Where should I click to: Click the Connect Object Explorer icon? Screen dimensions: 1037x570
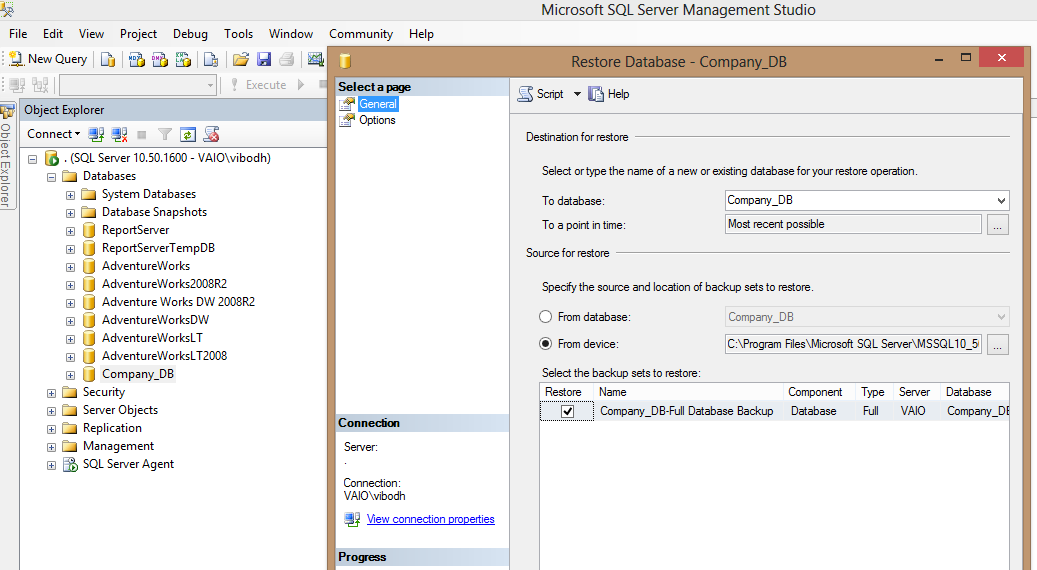pyautogui.click(x=96, y=135)
